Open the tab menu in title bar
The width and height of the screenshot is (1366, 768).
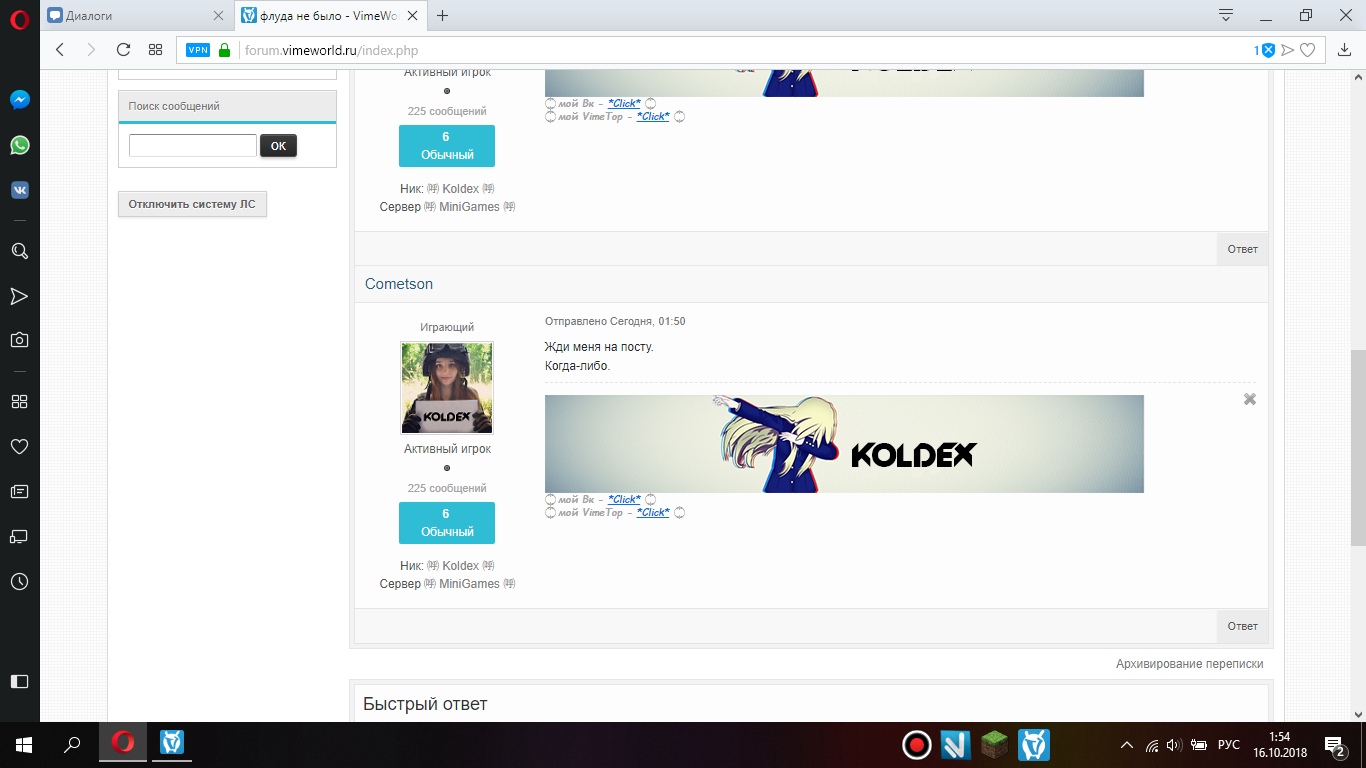pos(1226,15)
